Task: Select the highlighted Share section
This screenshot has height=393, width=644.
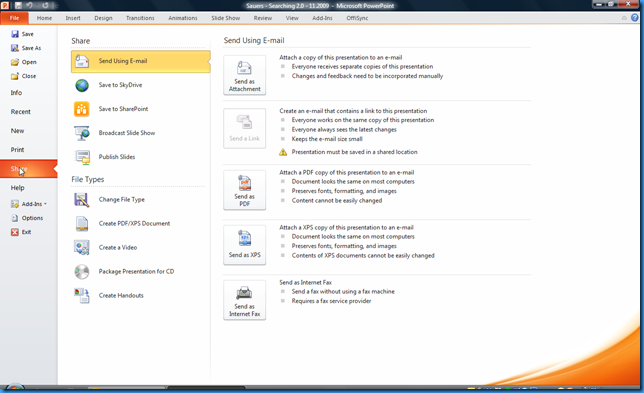Action: pos(29,169)
